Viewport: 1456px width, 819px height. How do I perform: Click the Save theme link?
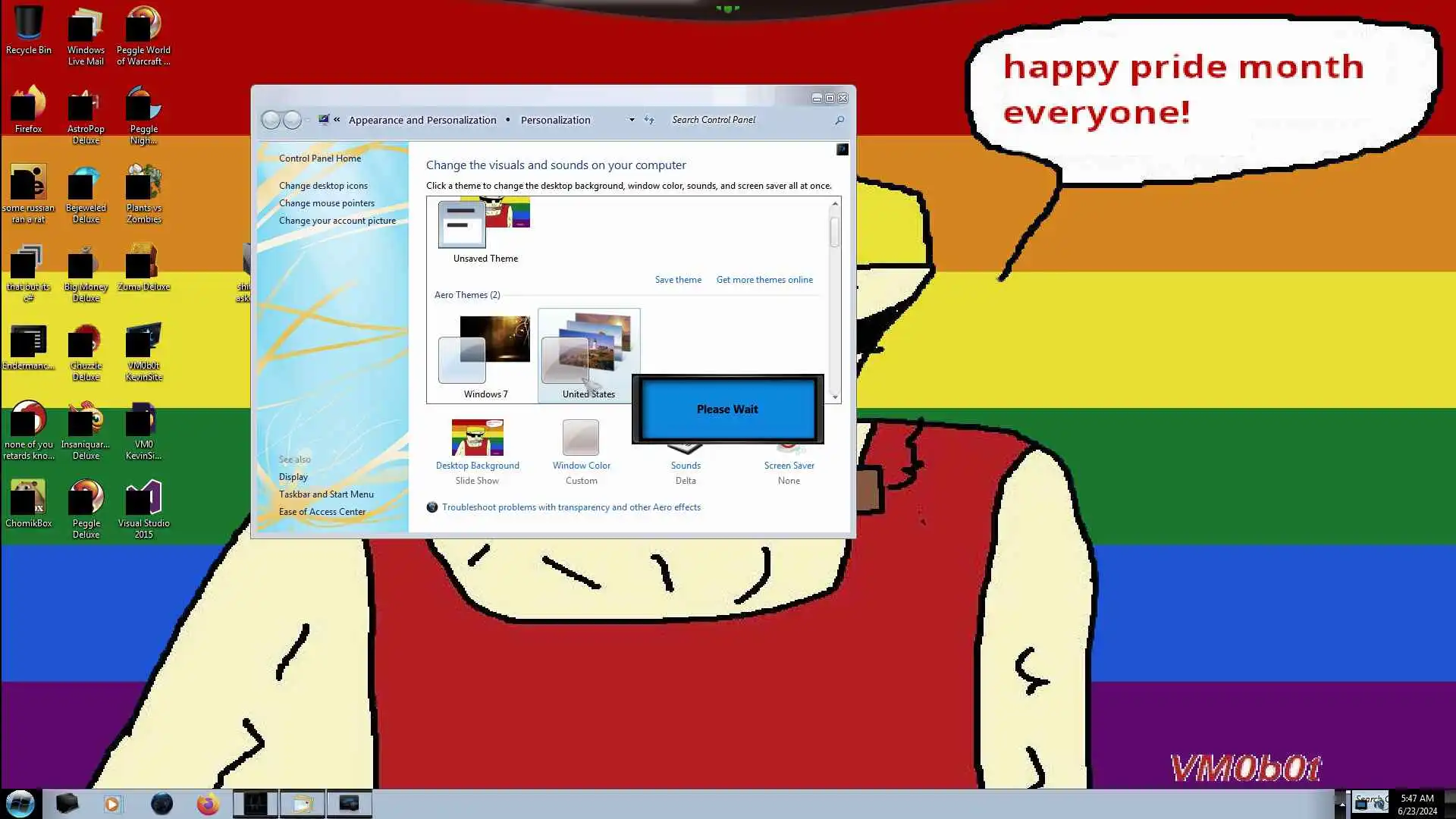677,280
